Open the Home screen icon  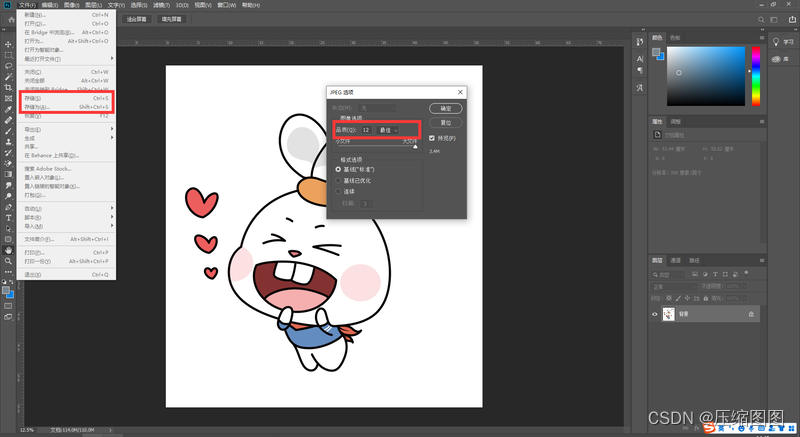click(11, 19)
